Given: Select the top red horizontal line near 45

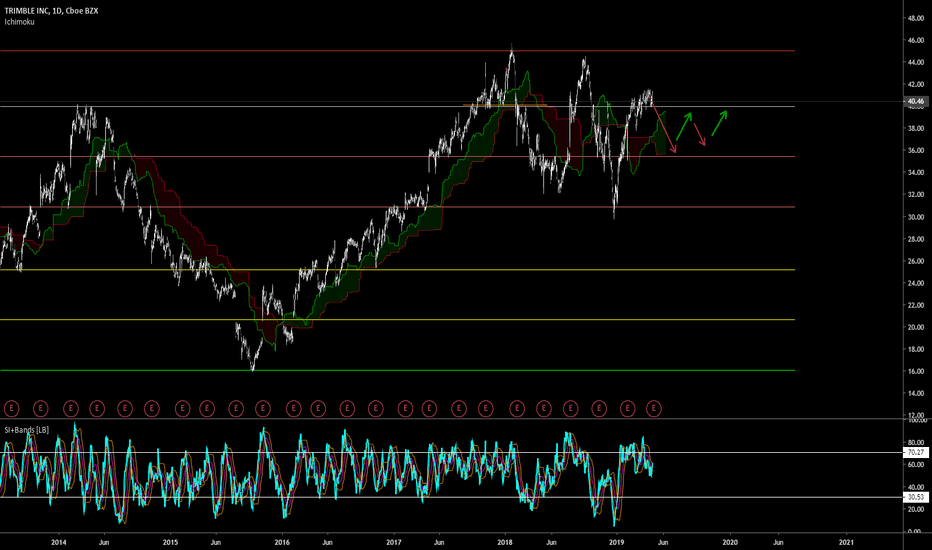Looking at the screenshot, I should 397,51.
